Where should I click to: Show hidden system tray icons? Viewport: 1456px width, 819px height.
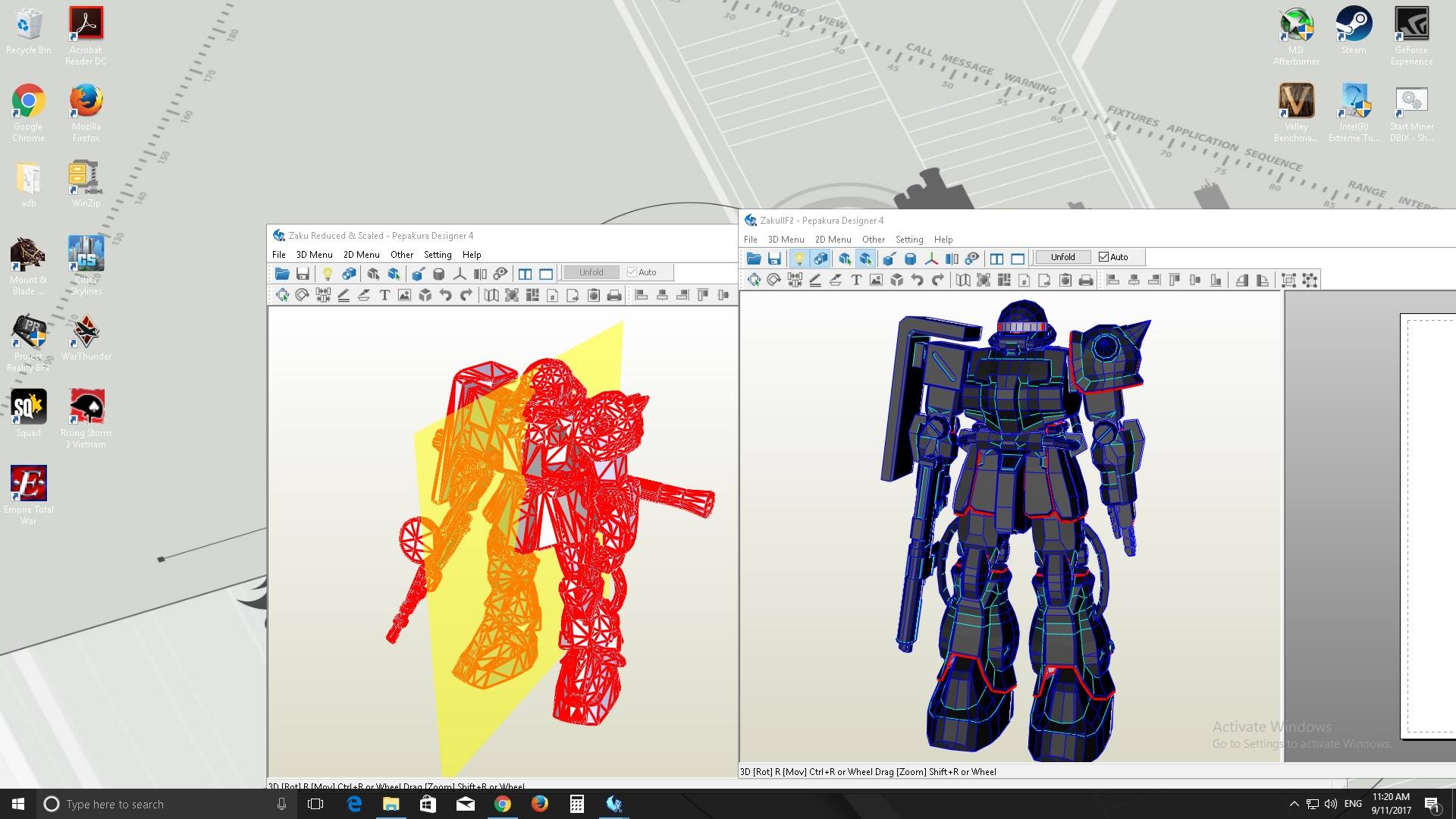coord(1293,804)
